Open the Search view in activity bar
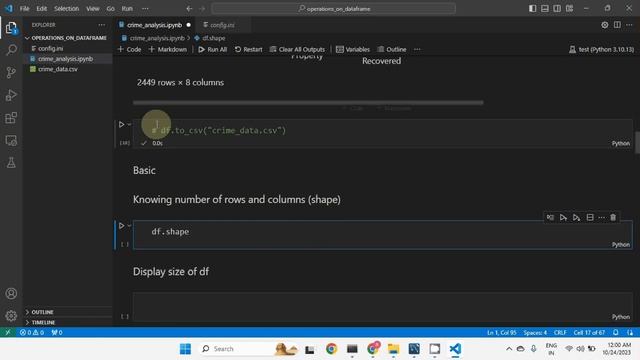The image size is (640, 360). point(11,50)
